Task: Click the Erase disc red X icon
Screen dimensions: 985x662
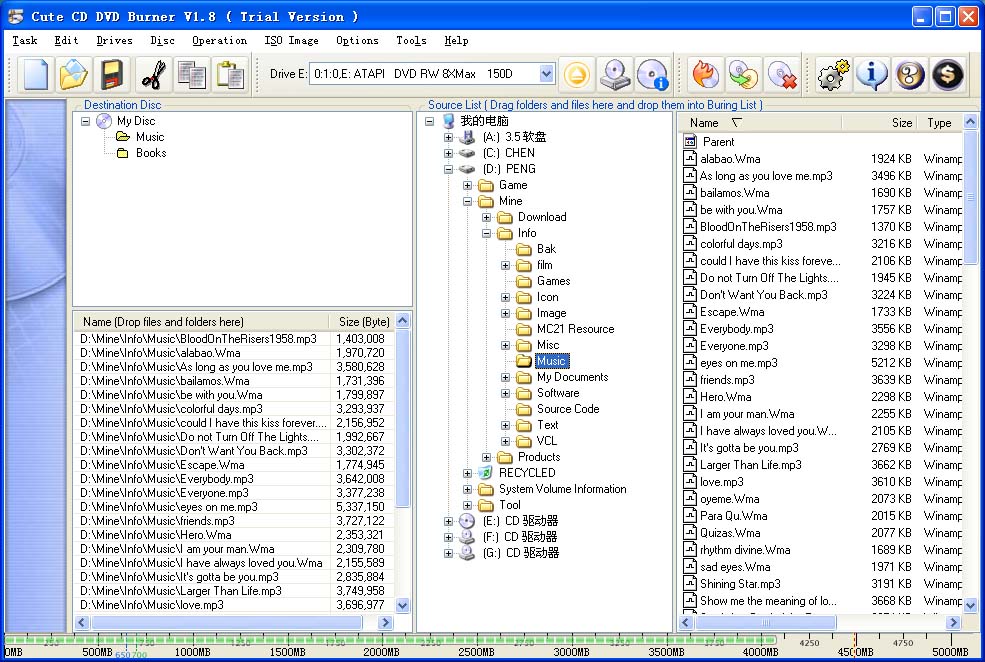Action: tap(783, 75)
